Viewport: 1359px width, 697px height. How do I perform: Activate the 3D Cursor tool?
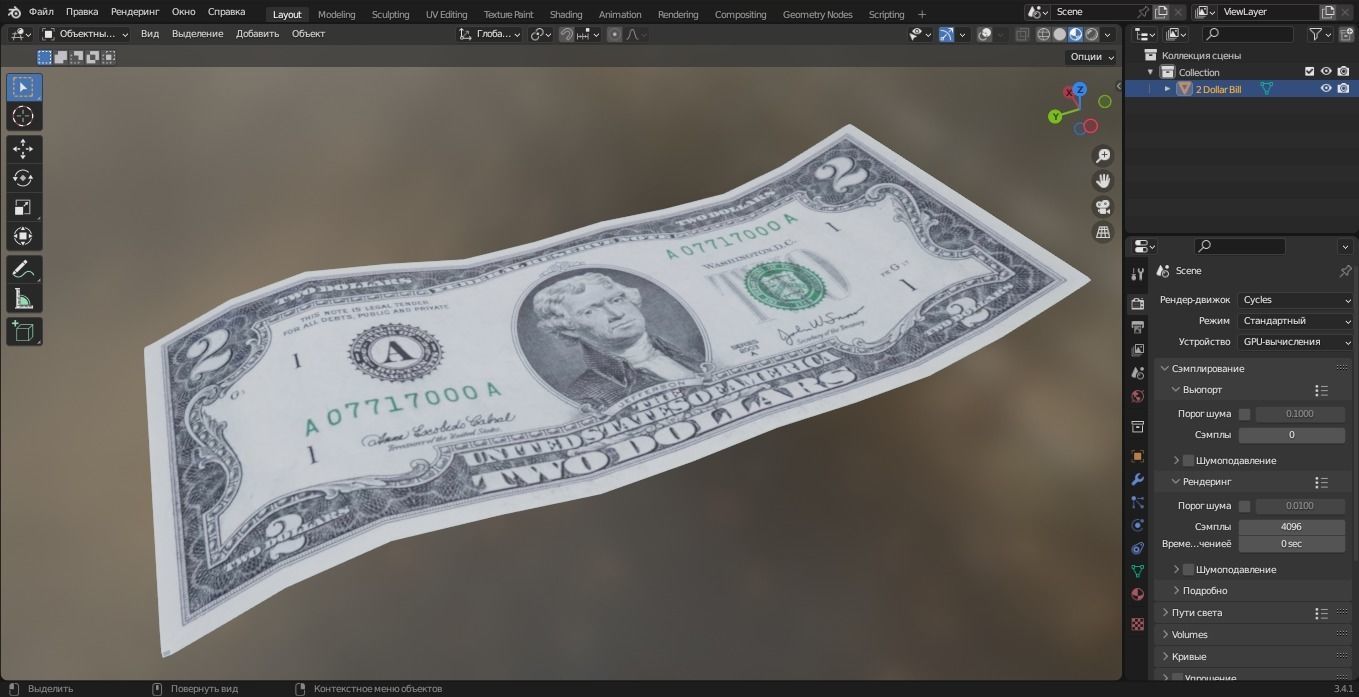23,116
